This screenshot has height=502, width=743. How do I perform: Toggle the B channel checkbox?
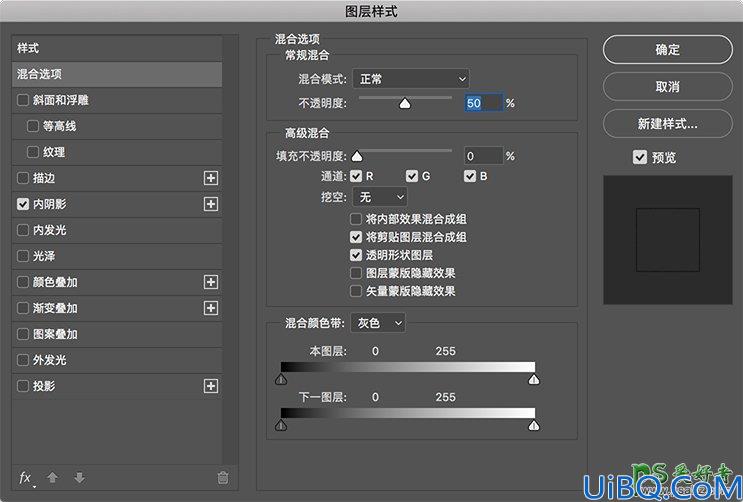[x=470, y=176]
